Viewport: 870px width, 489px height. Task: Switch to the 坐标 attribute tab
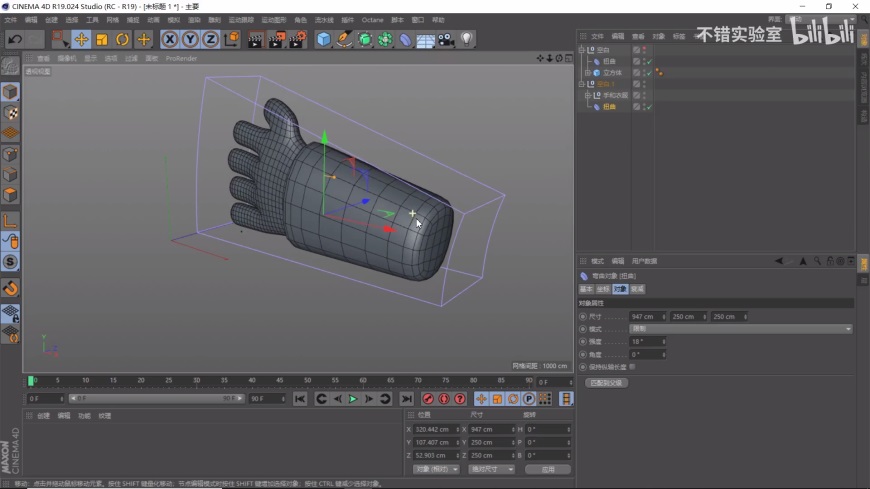pyautogui.click(x=603, y=289)
